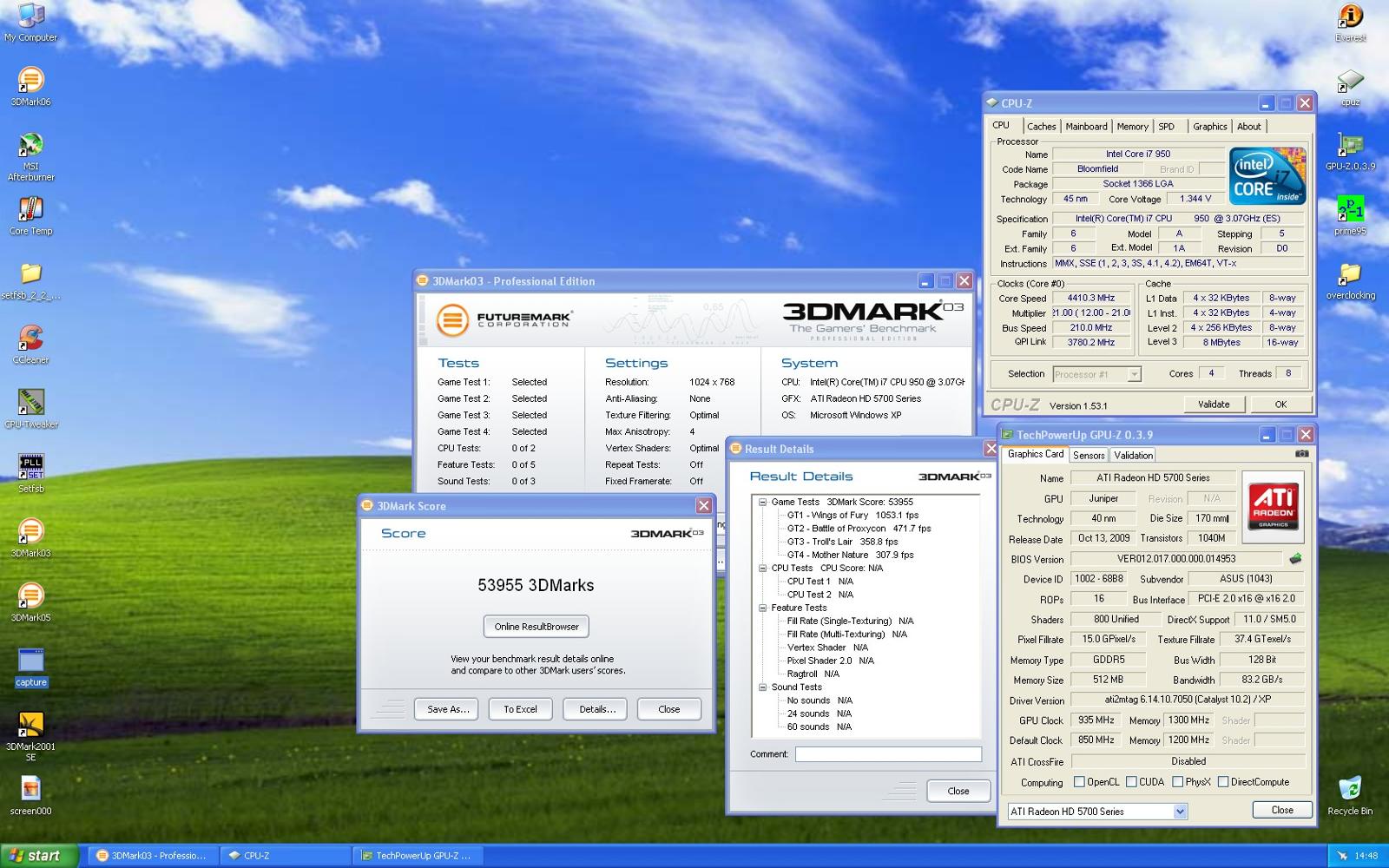Click the GPU-Z BIOS save chip icon
Image resolution: width=1389 pixels, height=868 pixels.
(x=1295, y=559)
